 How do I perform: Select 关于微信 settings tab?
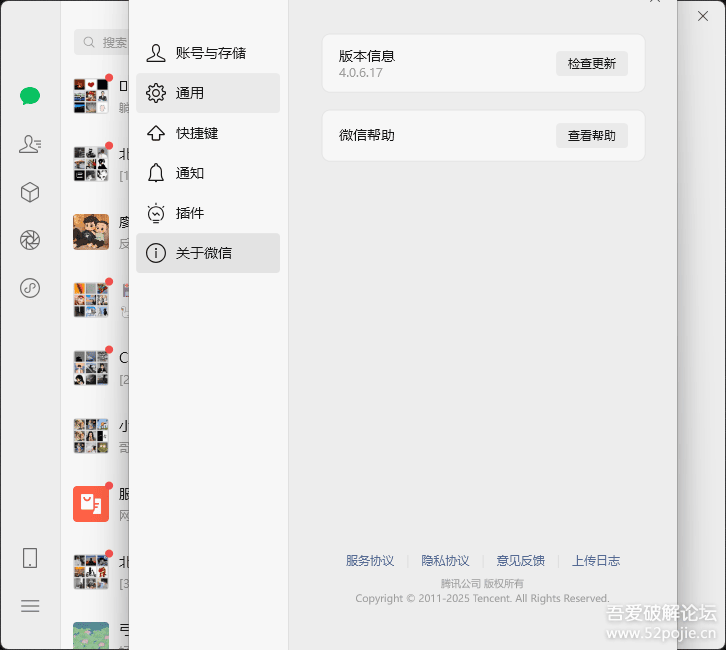tap(208, 253)
